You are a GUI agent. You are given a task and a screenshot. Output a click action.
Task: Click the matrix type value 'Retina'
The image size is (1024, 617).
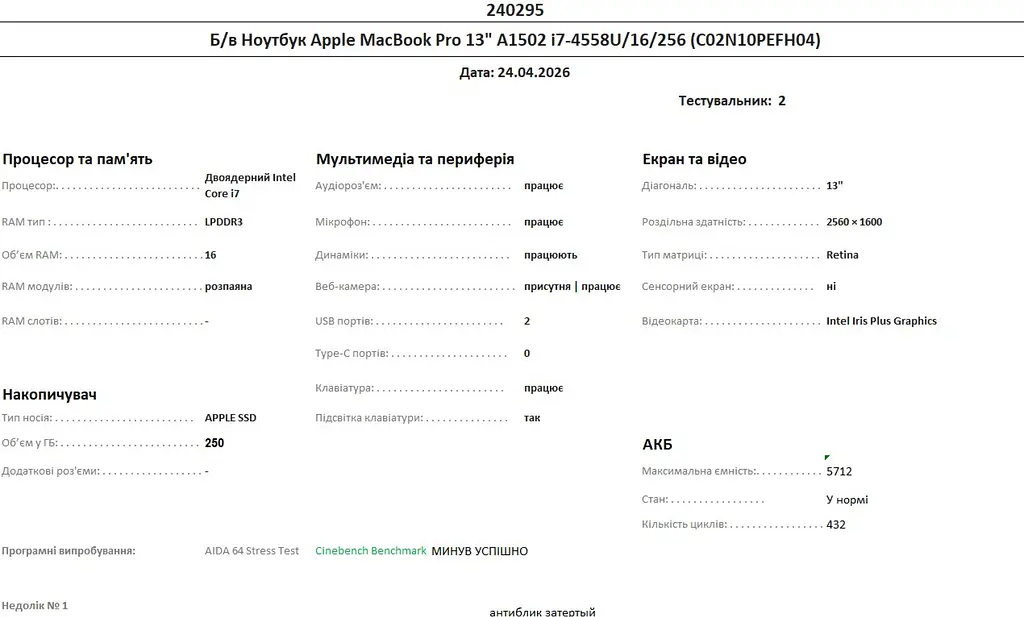pyautogui.click(x=842, y=255)
